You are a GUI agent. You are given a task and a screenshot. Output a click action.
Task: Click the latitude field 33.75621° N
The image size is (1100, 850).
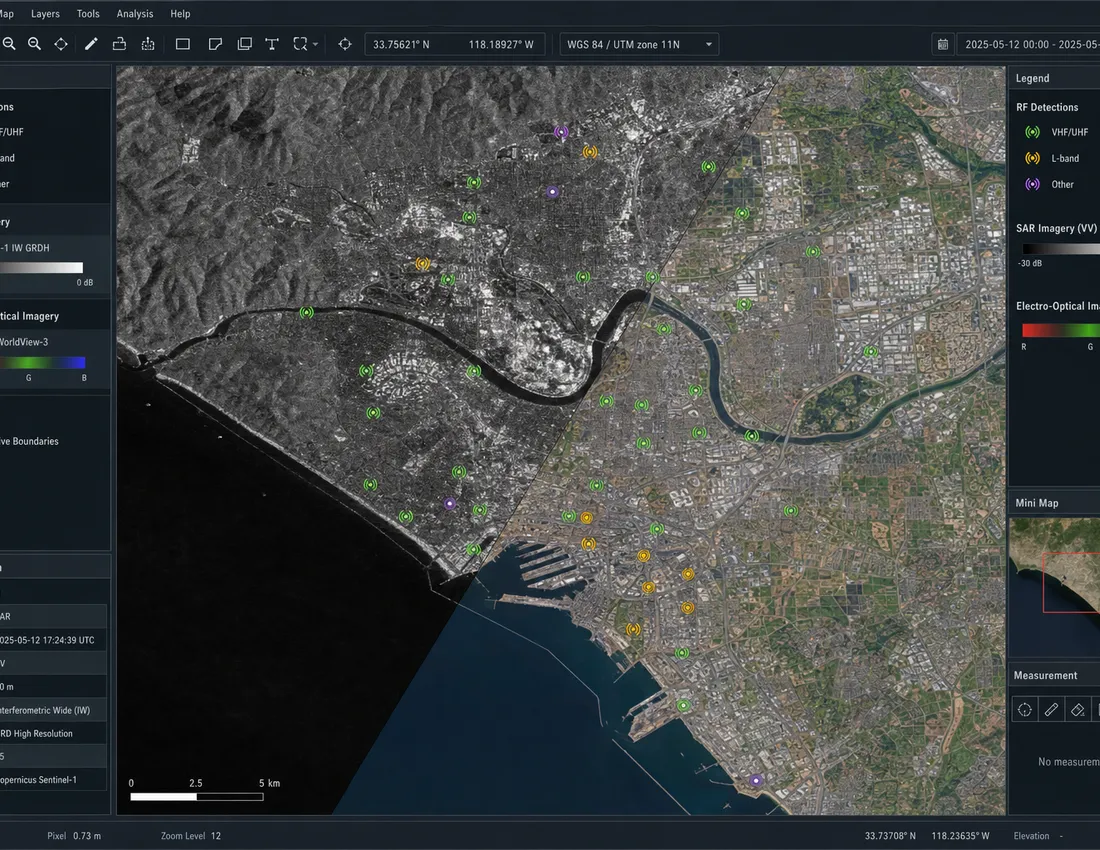pyautogui.click(x=401, y=44)
